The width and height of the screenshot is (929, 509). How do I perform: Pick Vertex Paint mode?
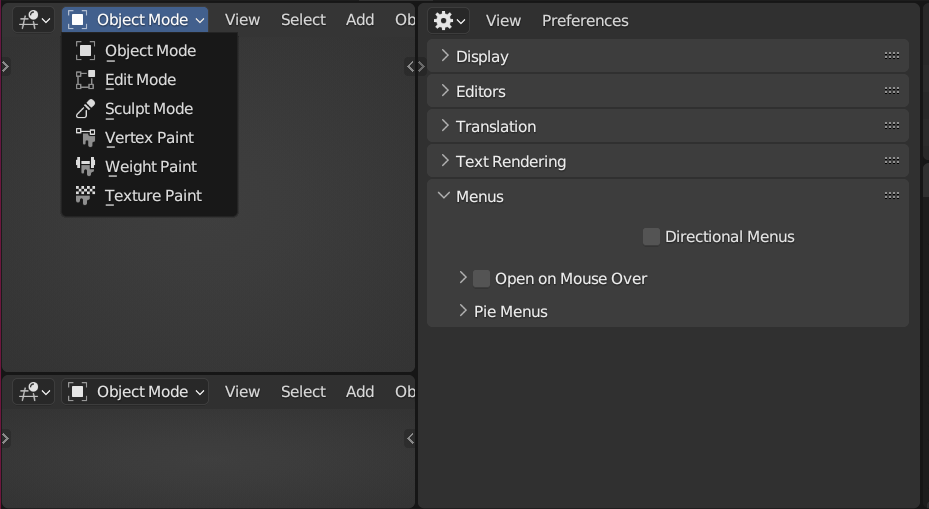tap(149, 138)
